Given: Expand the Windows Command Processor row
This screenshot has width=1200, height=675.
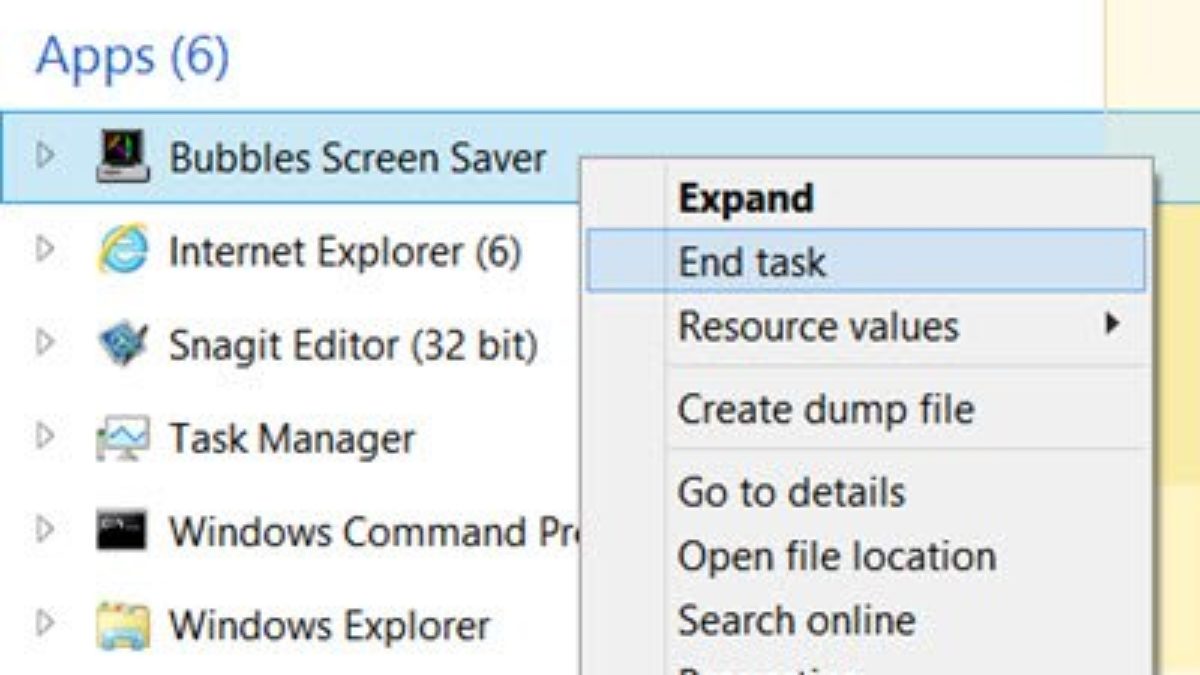Looking at the screenshot, I should 44,530.
